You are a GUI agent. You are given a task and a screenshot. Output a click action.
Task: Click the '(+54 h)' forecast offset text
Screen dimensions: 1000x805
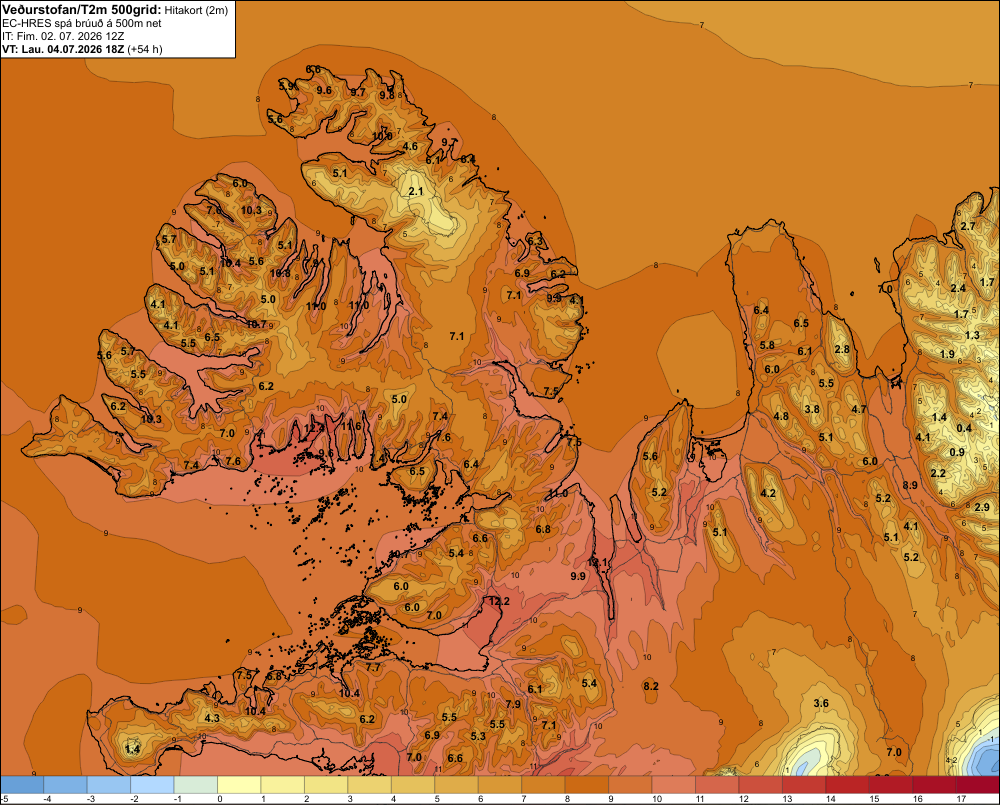click(x=145, y=49)
